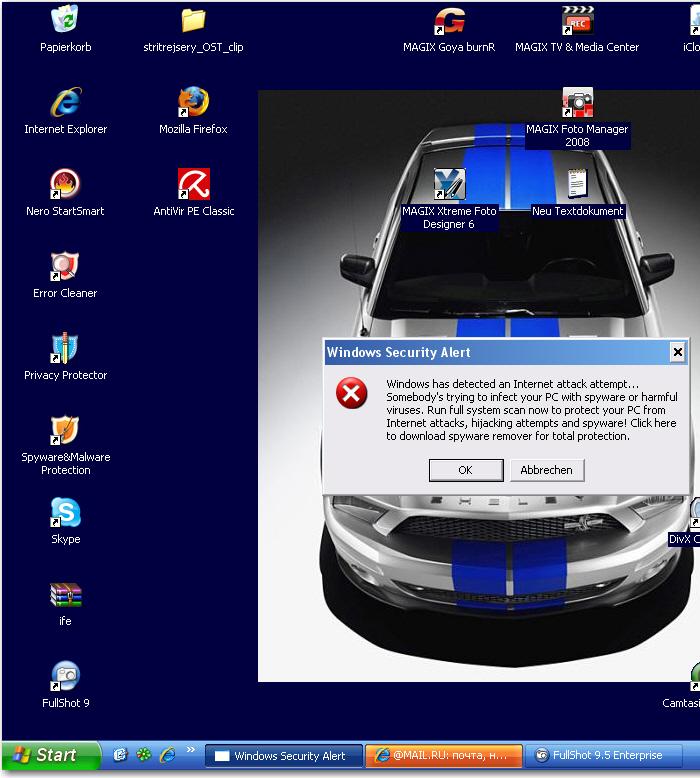This screenshot has width=700, height=778.
Task: Launch FullShot 9 desktop shortcut
Action: tap(65, 676)
